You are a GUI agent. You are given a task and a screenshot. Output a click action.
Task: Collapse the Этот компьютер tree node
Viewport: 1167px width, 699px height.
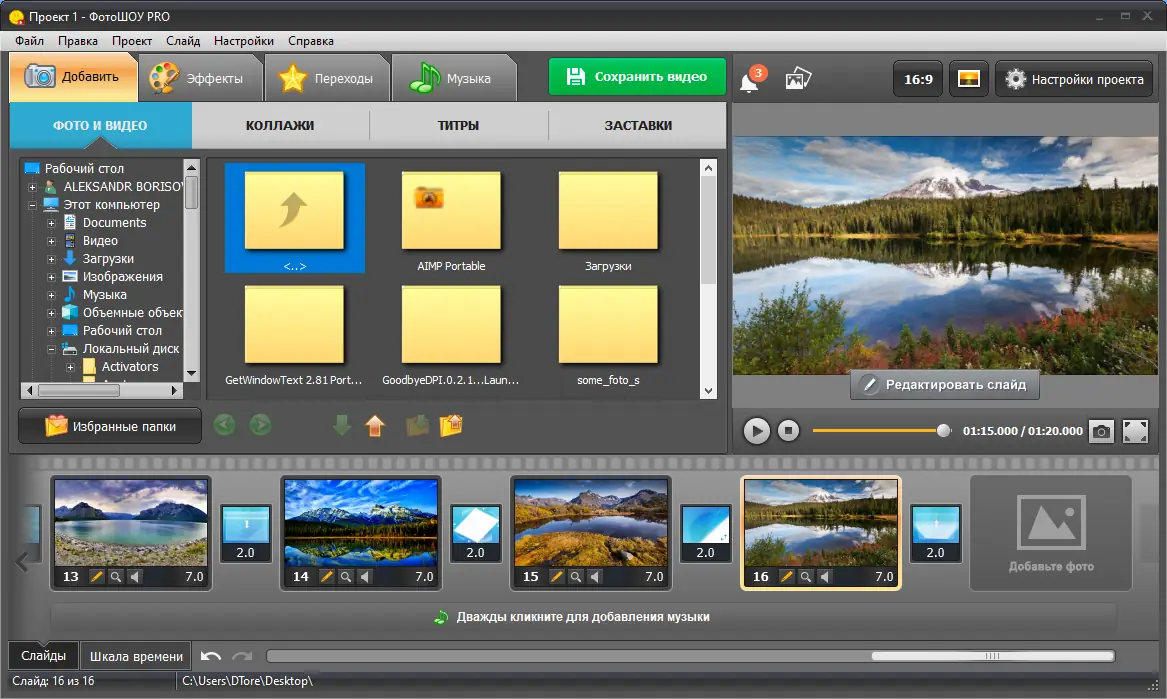tap(32, 205)
